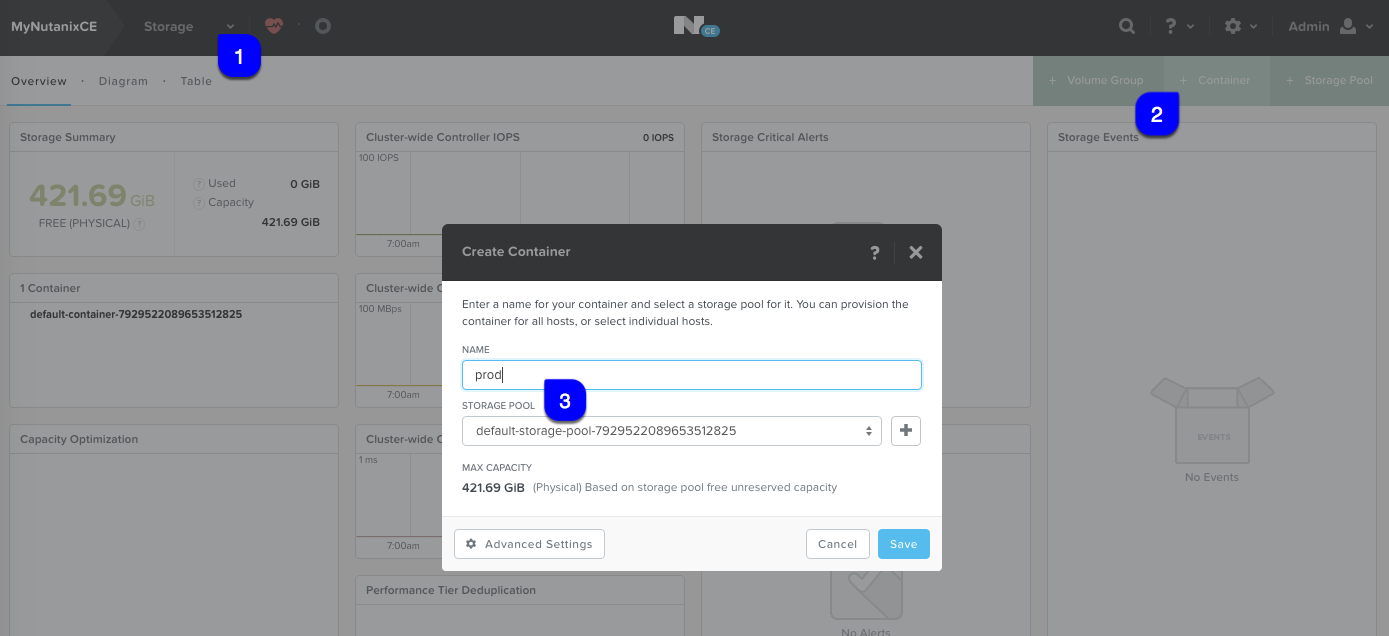Click the Admin user avatar icon
This screenshot has width=1389, height=636.
[x=1348, y=27]
